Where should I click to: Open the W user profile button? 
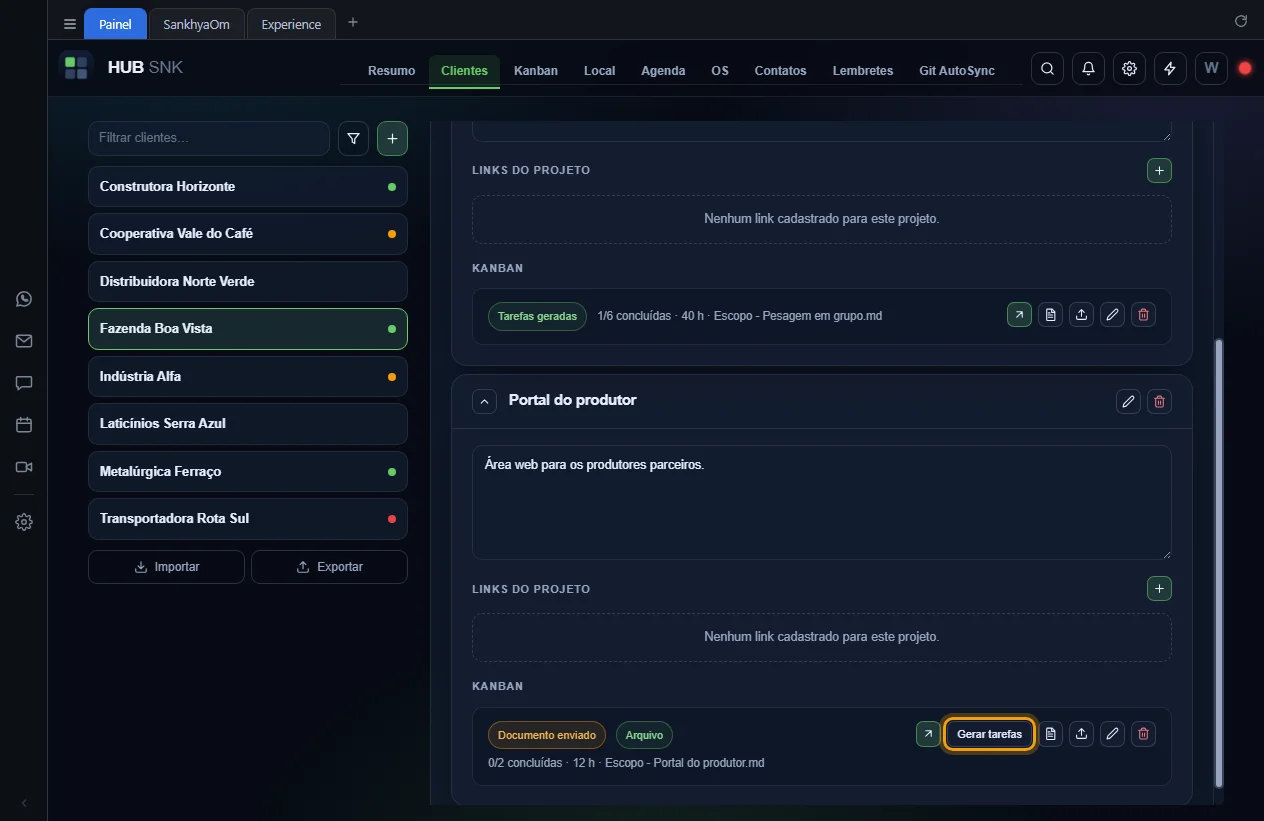(1211, 68)
